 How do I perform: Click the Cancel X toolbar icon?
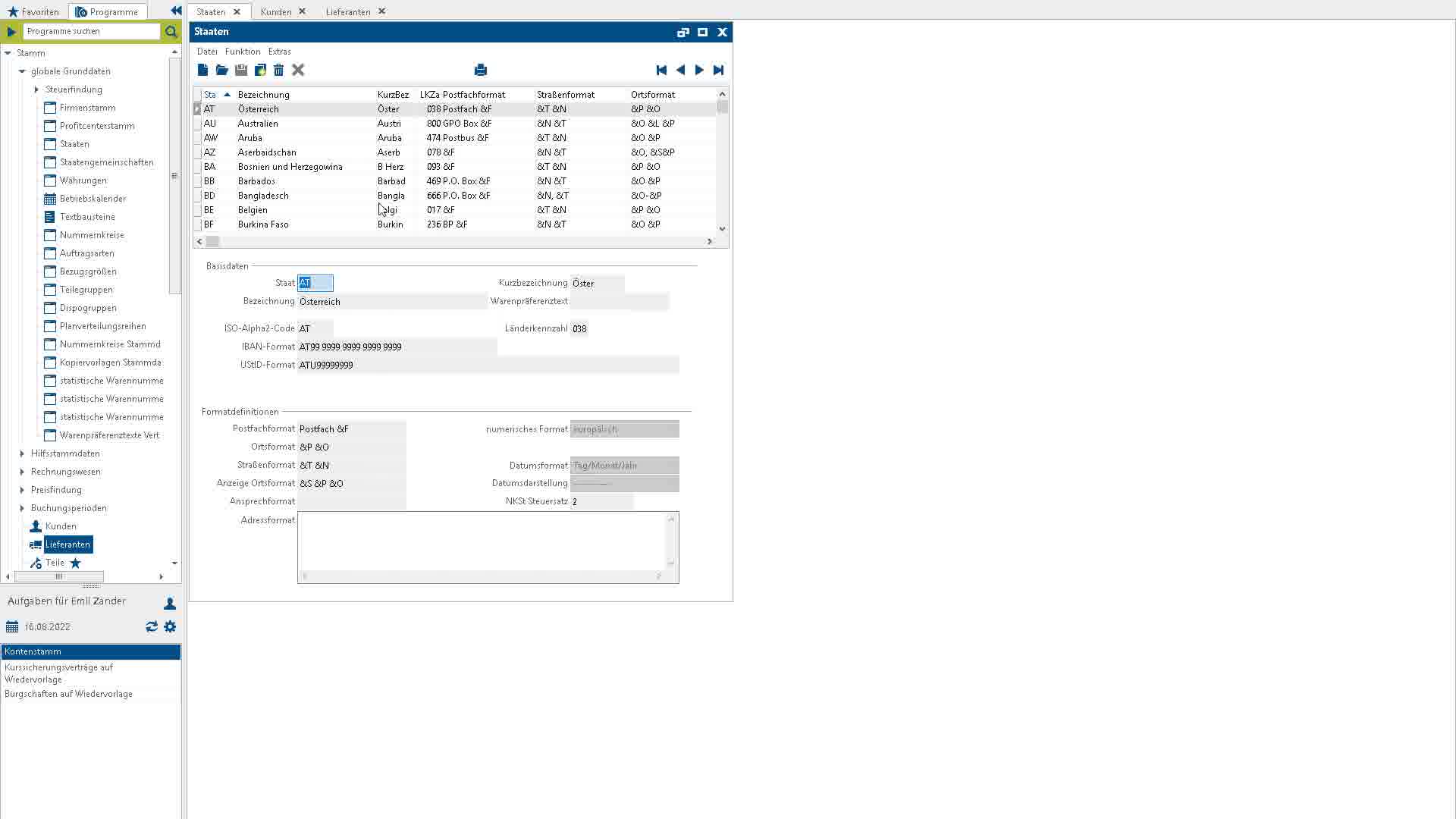298,70
